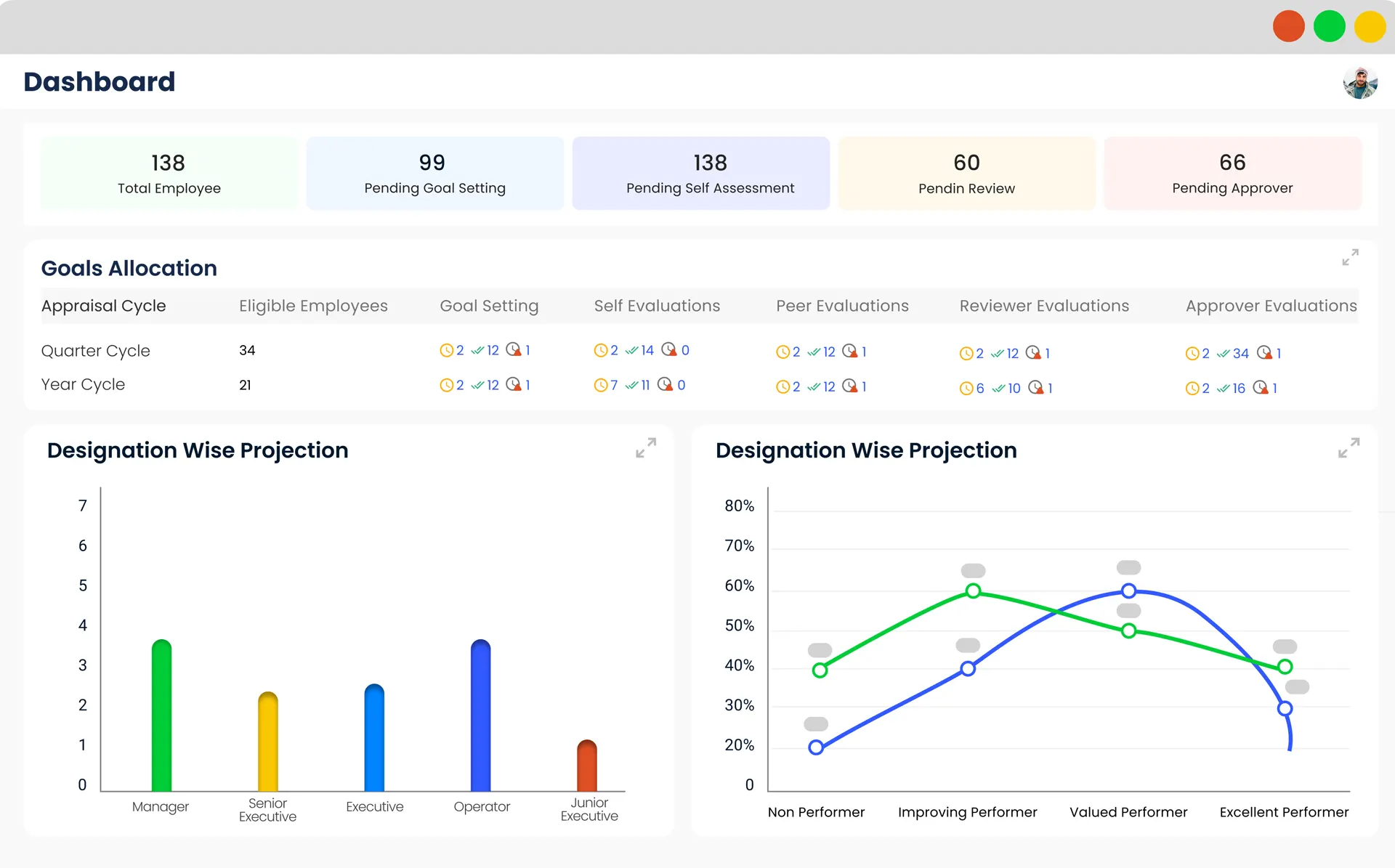Click the expand icon for right Designation Wise Projection

tap(1349, 448)
